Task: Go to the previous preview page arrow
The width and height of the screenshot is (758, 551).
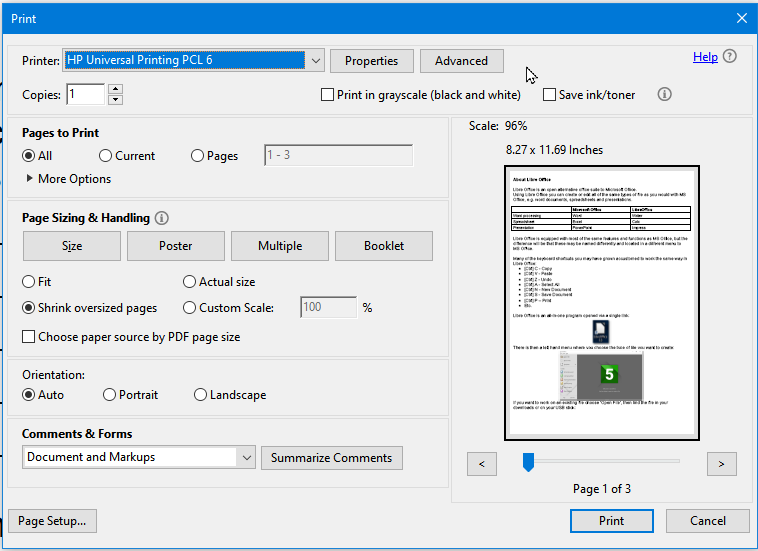Action: point(481,464)
